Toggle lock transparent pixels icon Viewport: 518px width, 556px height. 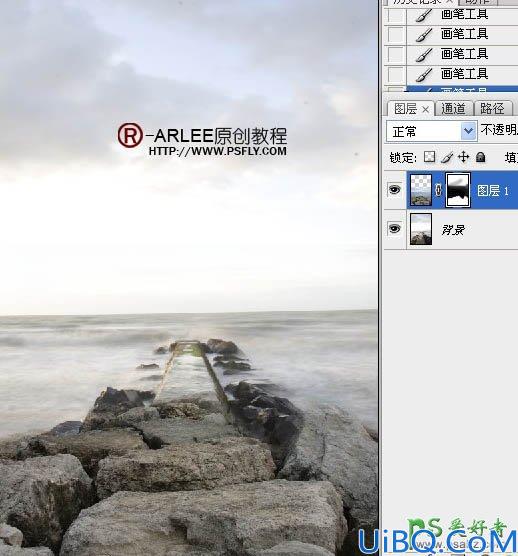pos(429,157)
